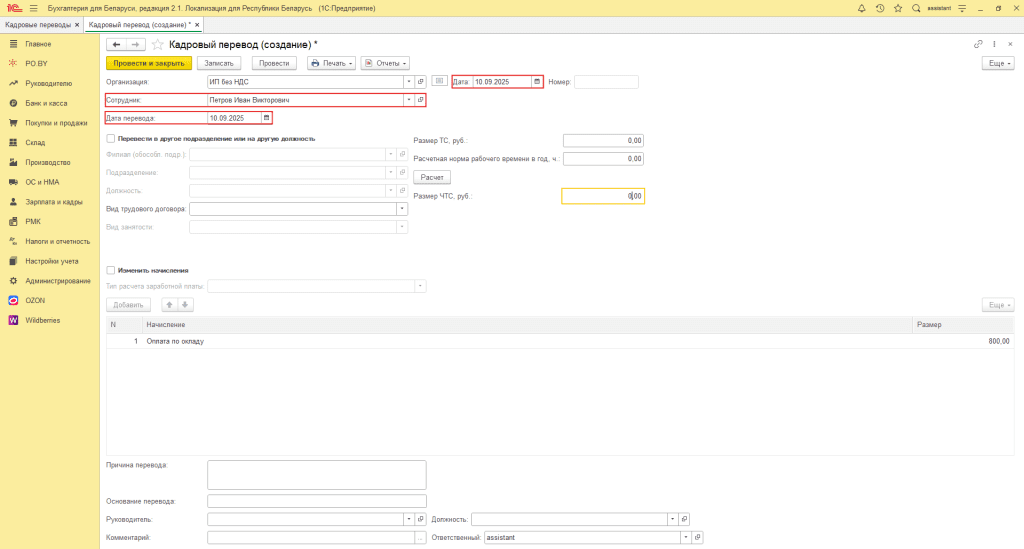
Task: Add form to favorites star
Action: click(x=157, y=44)
